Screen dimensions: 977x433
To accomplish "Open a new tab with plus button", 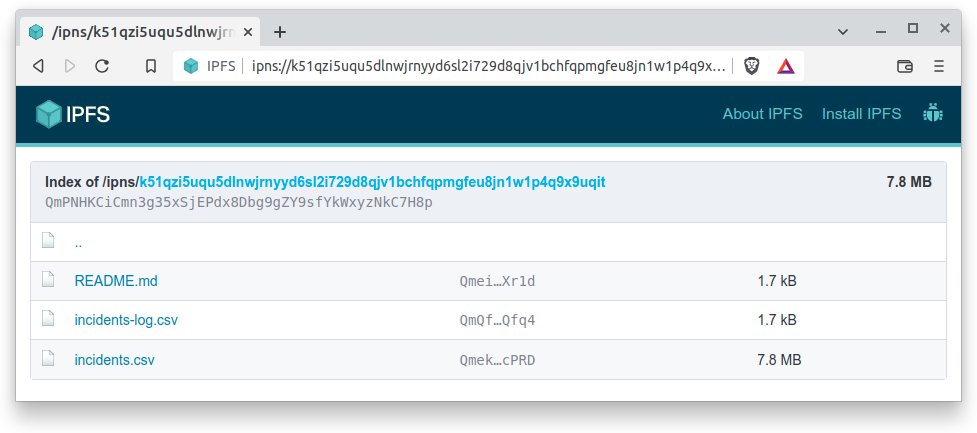I will click(x=280, y=32).
